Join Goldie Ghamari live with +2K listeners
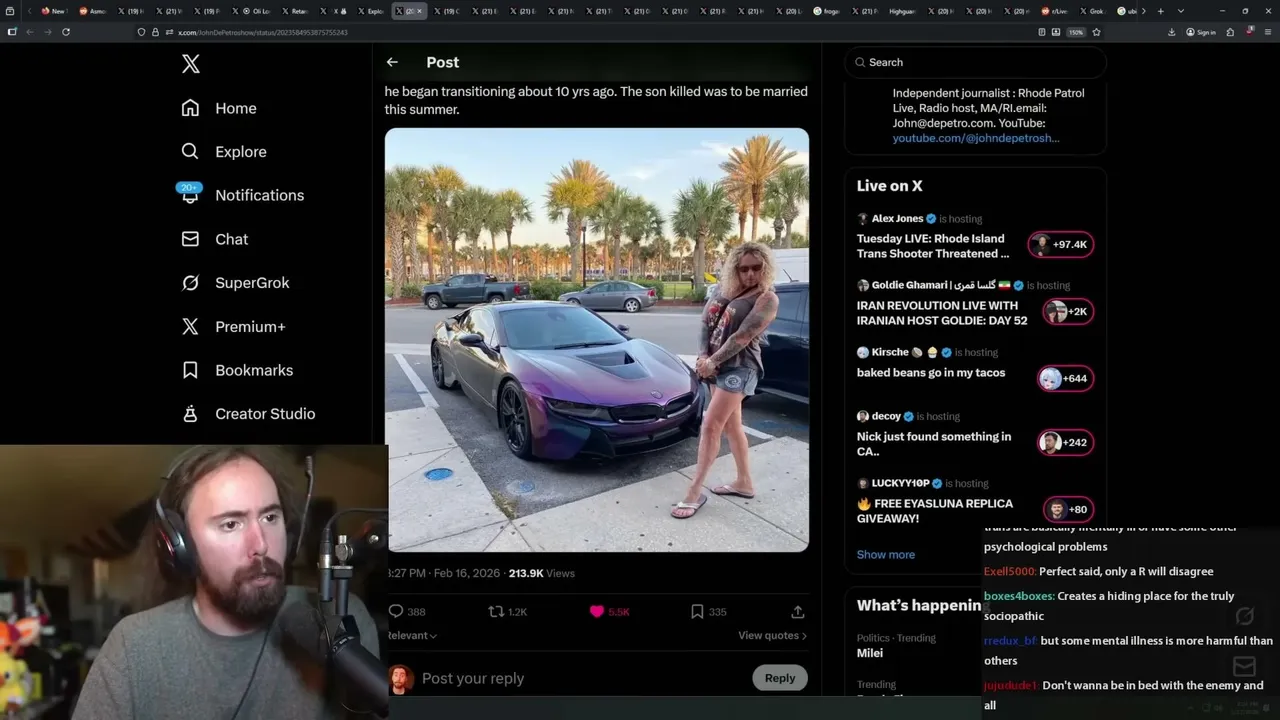This screenshot has height=720, width=1280. click(1067, 312)
